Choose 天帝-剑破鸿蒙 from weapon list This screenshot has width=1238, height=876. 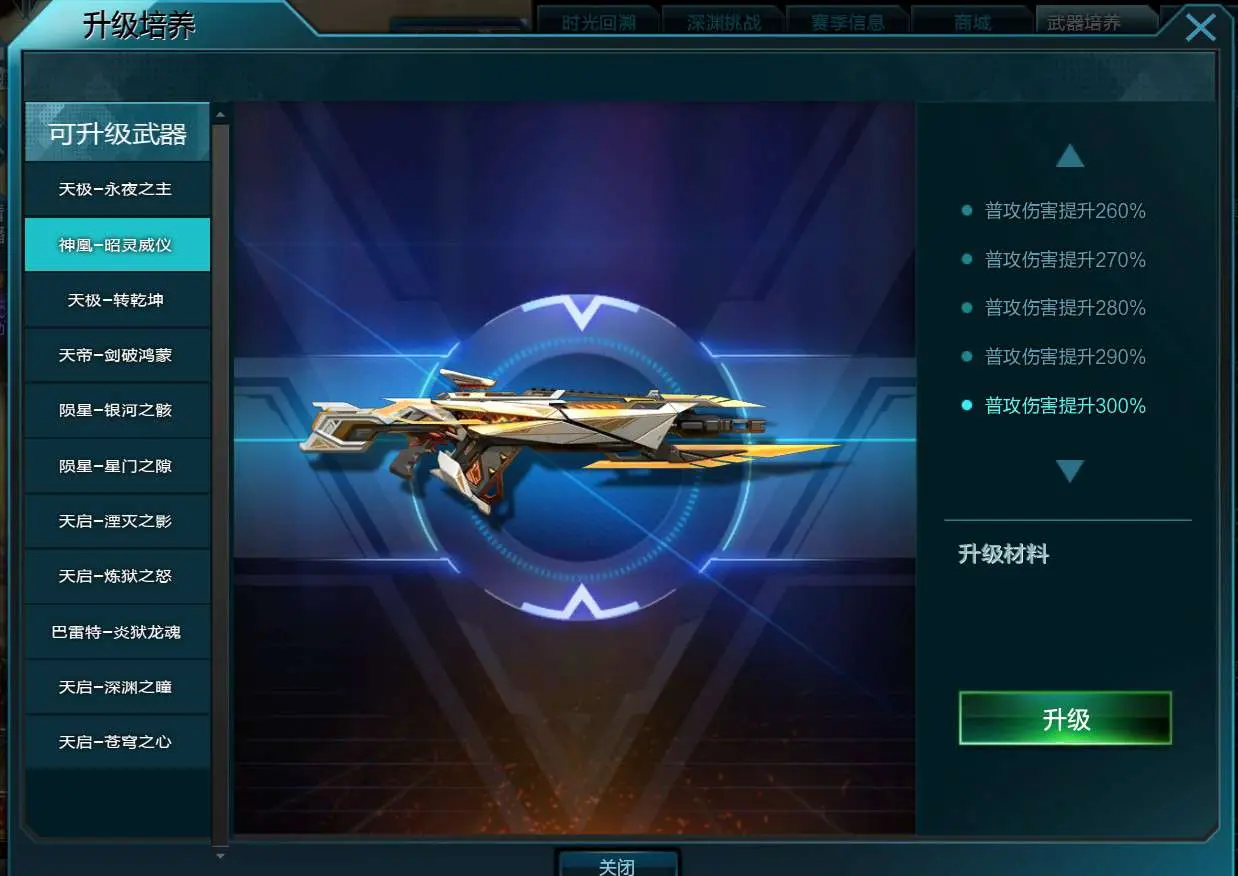point(117,355)
